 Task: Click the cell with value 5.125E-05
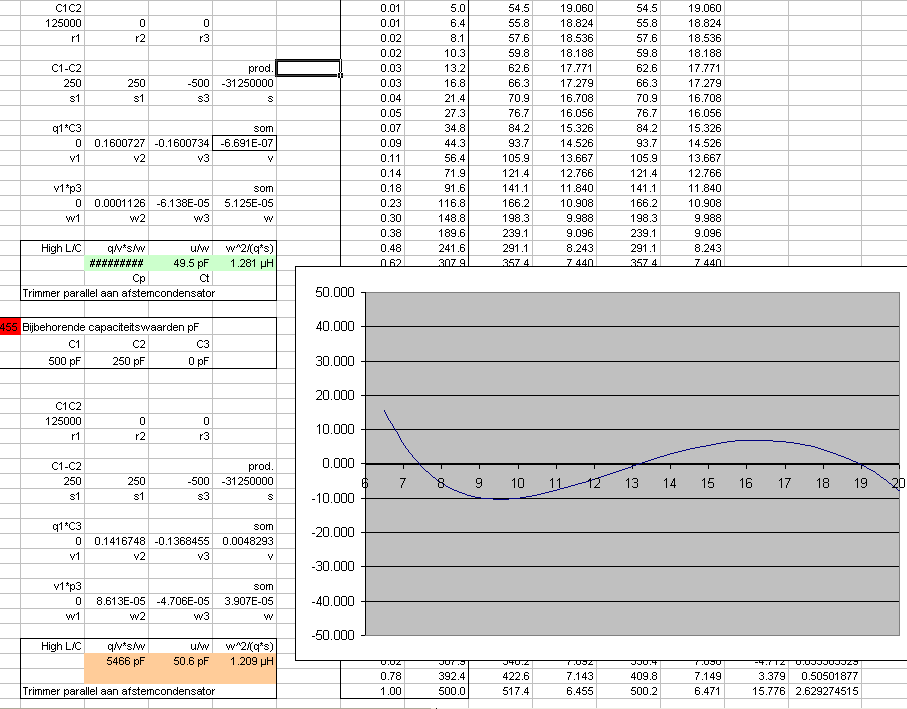coord(247,202)
